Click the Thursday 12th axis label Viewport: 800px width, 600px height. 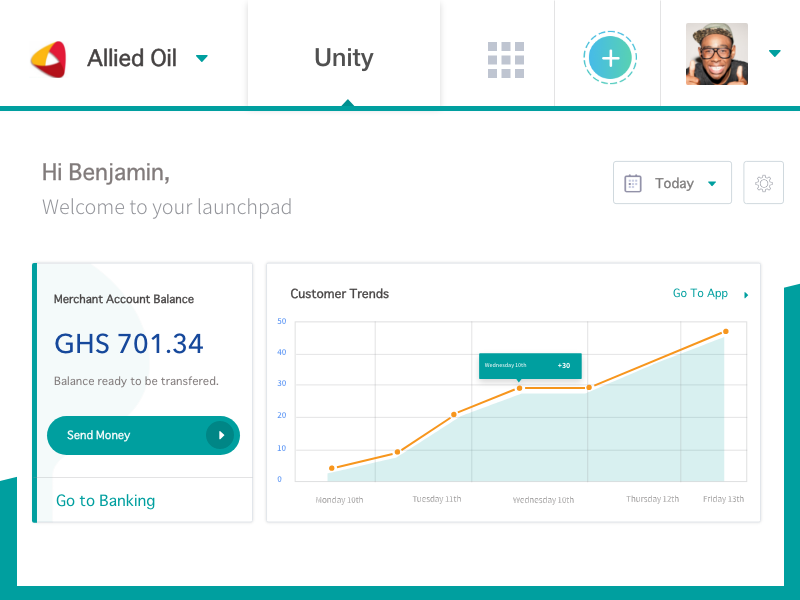(653, 499)
